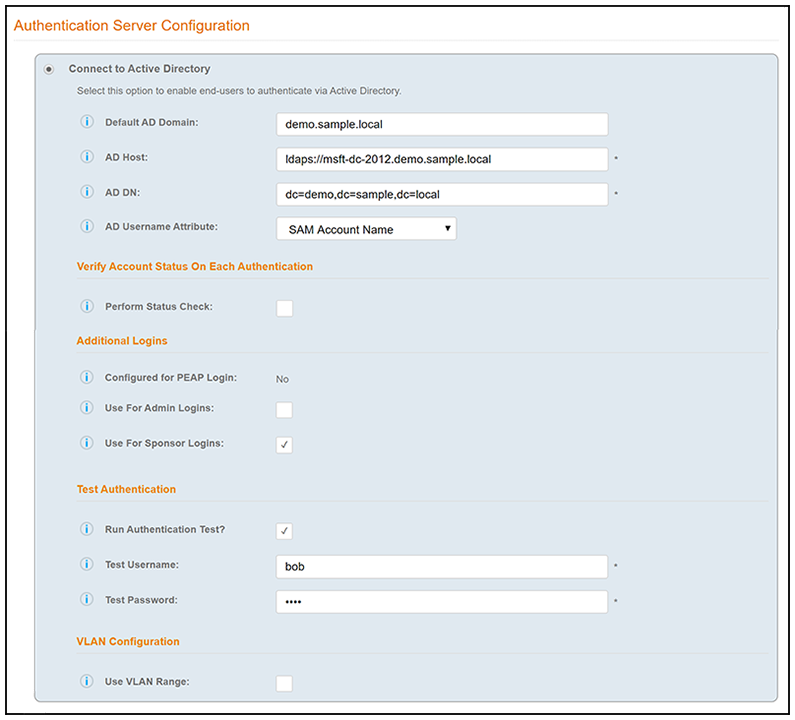The image size is (795, 720).
Task: Click the 'Test Username:' label
Action: (141, 564)
